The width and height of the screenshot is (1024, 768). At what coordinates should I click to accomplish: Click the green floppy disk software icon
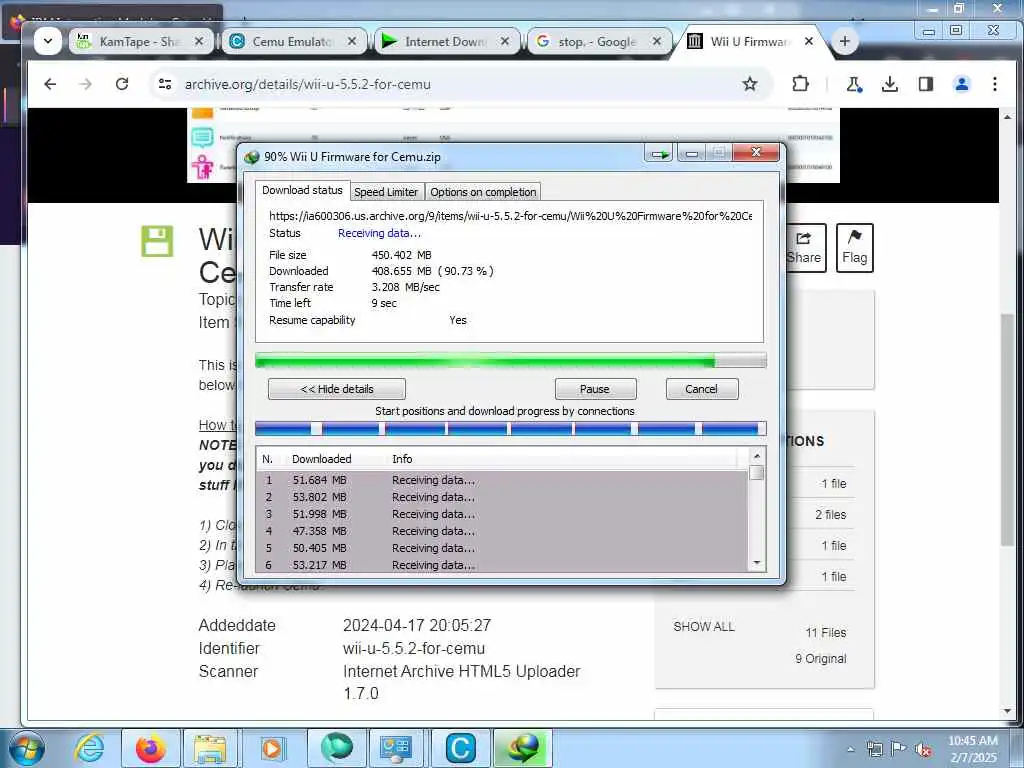[x=157, y=241]
